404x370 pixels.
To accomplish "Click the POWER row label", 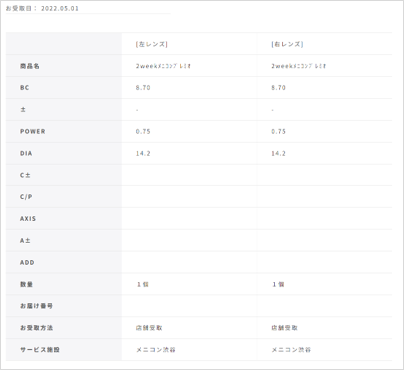I will tap(33, 131).
